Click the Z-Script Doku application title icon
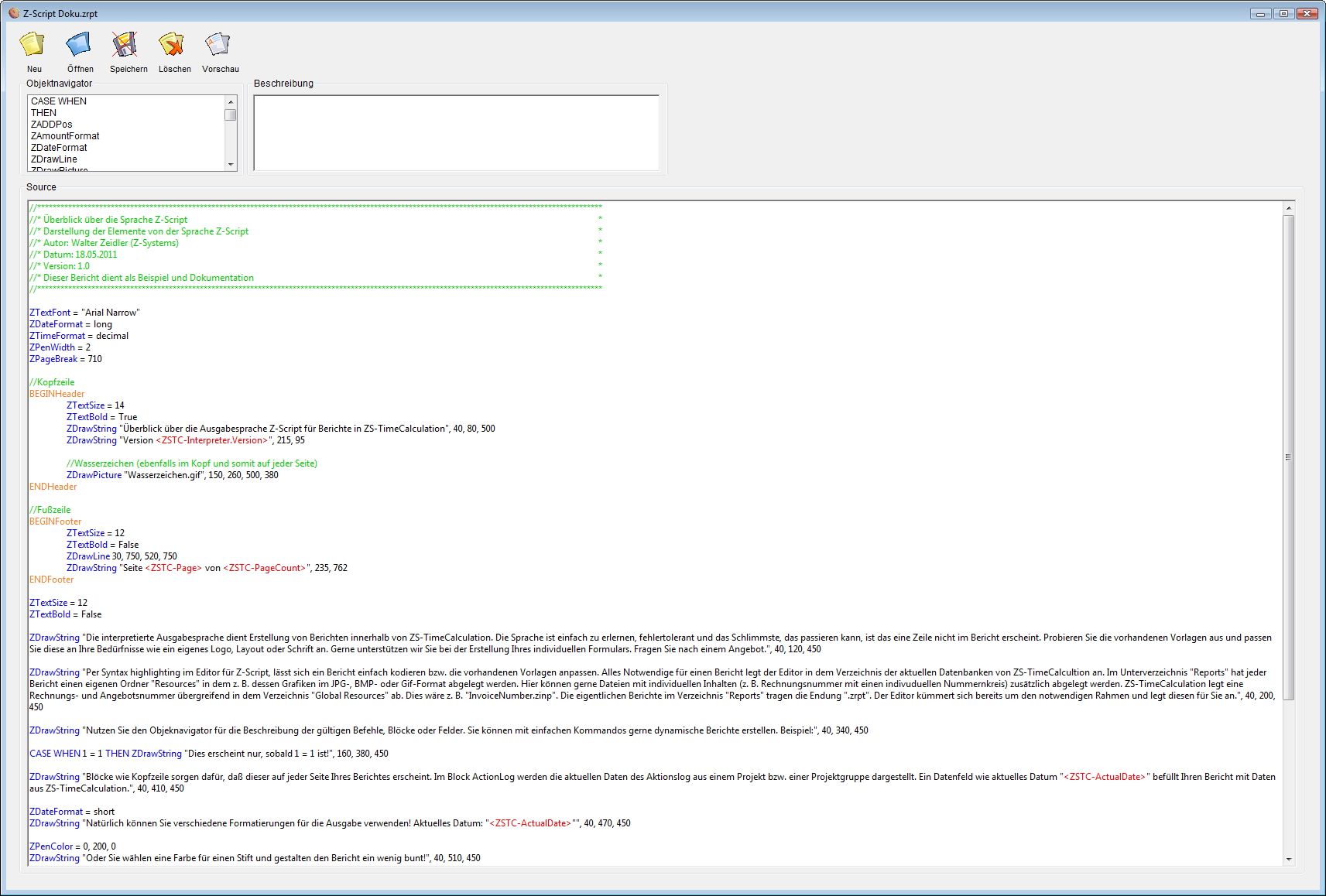 pyautogui.click(x=13, y=13)
